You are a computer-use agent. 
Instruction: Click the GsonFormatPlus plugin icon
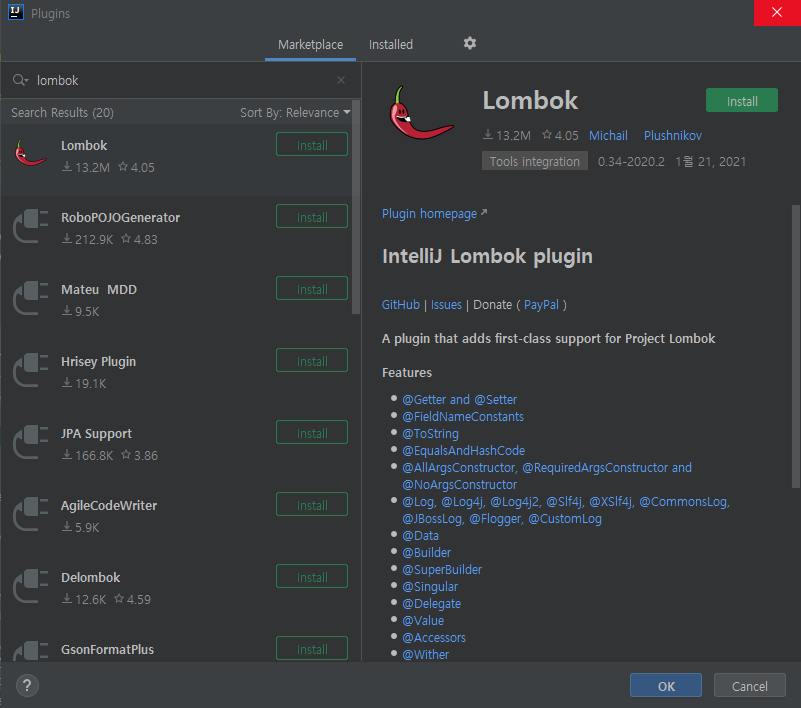pos(31,651)
